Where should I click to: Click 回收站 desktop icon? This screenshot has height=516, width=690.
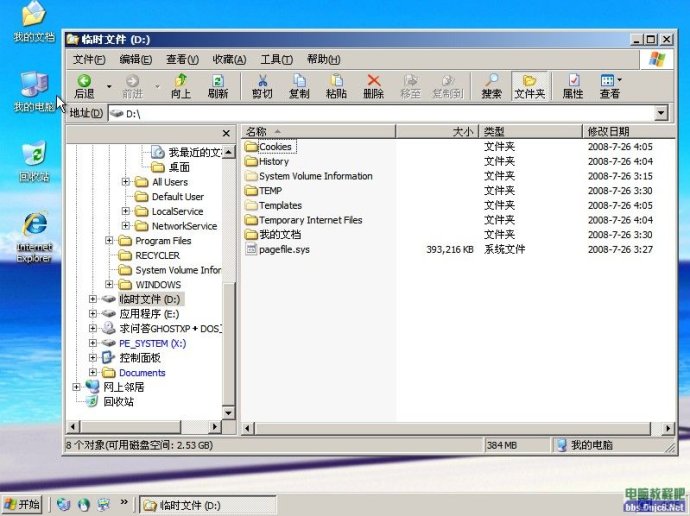[x=34, y=161]
